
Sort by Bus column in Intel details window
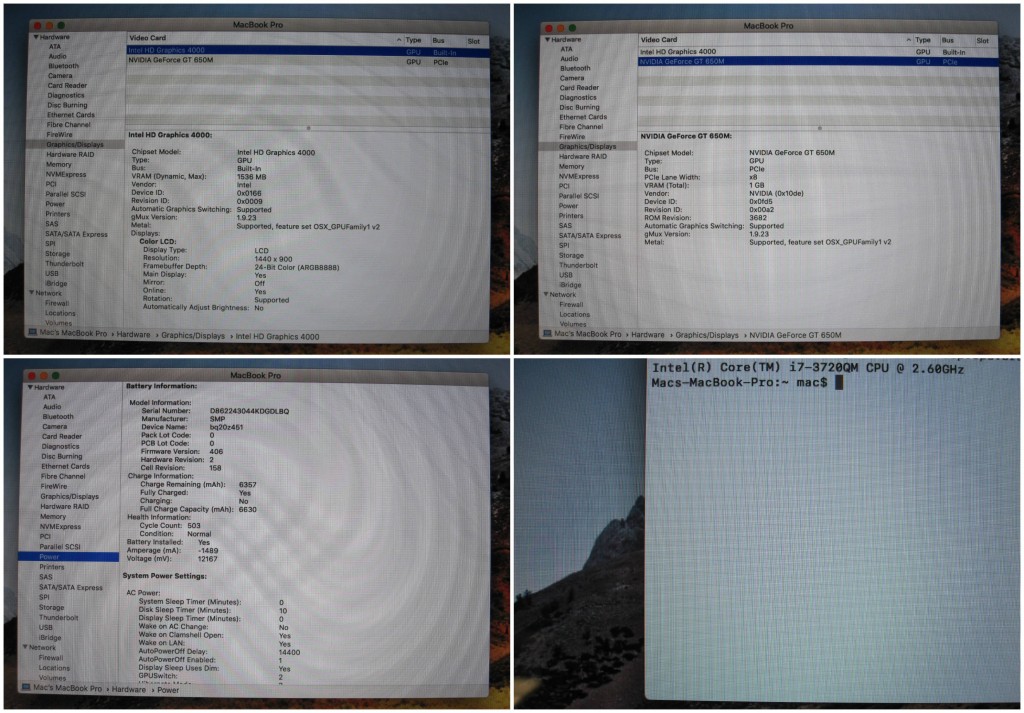click(438, 40)
